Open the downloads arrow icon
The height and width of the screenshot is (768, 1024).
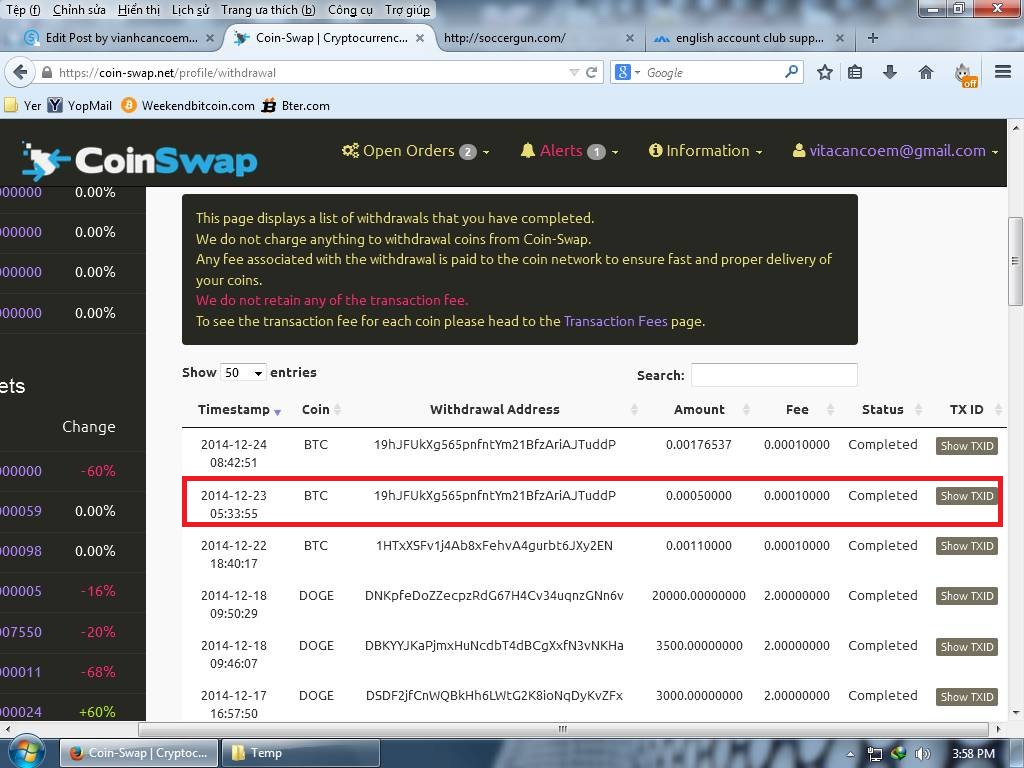coord(889,72)
